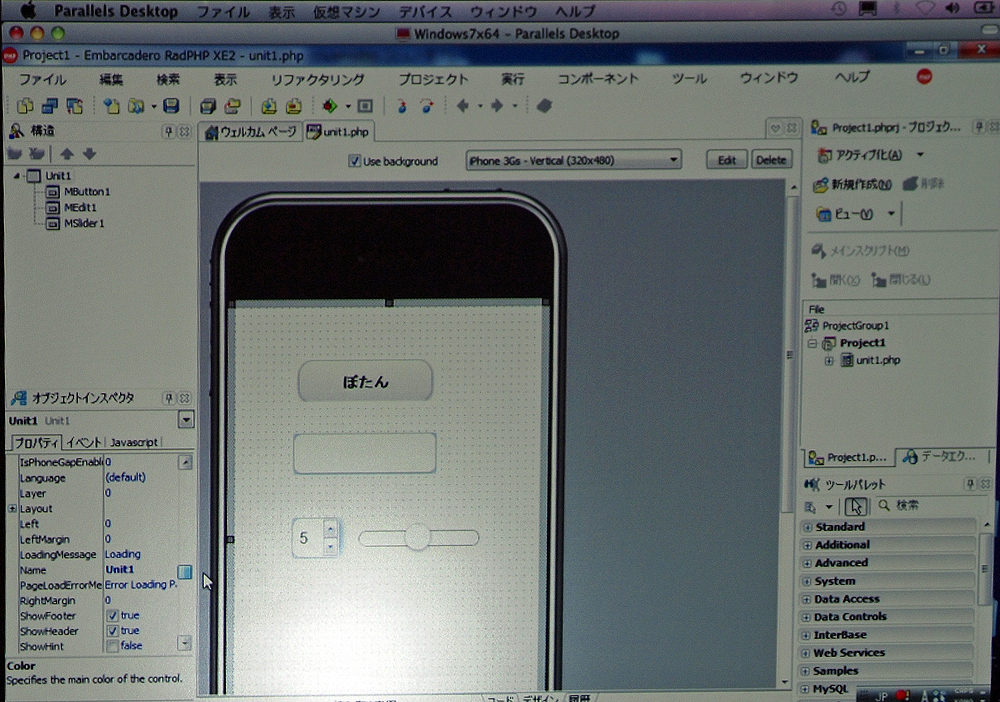The image size is (1000, 702).
Task: Click the slider knob on the iPhone form
Action: 418,537
